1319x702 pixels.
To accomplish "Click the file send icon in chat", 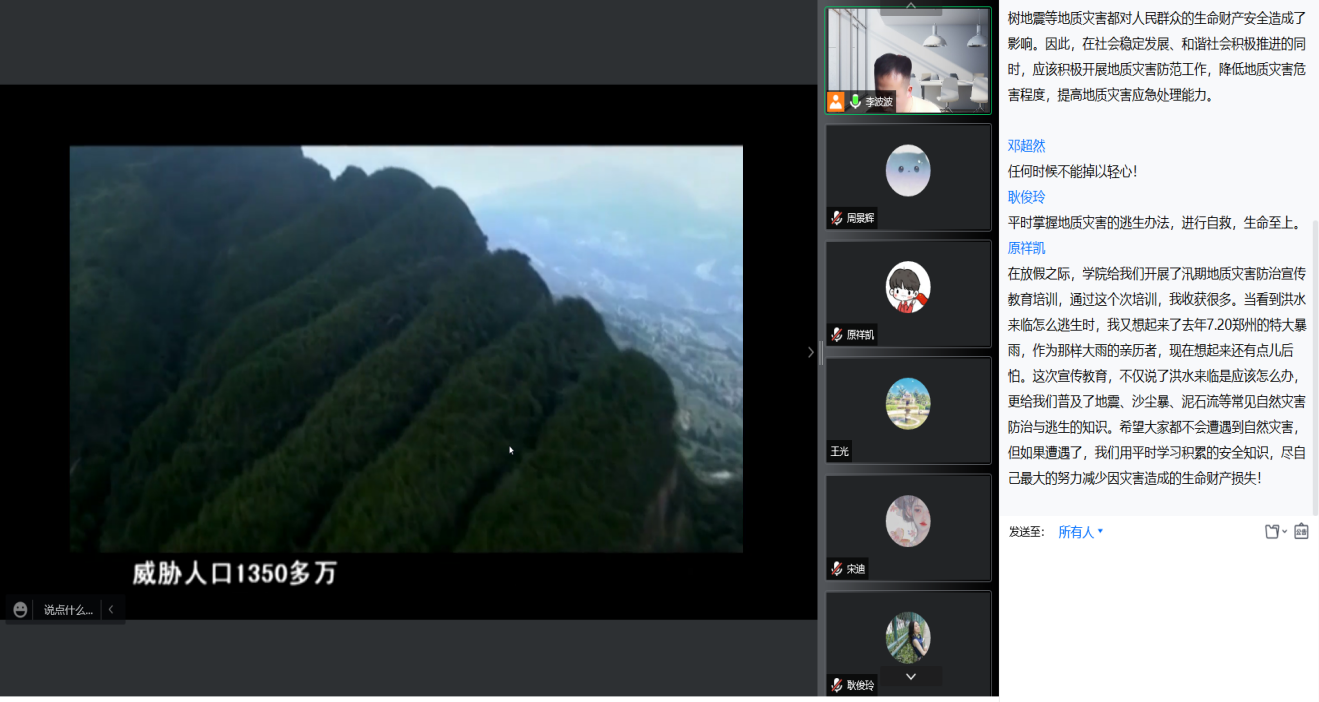I will pos(1272,532).
